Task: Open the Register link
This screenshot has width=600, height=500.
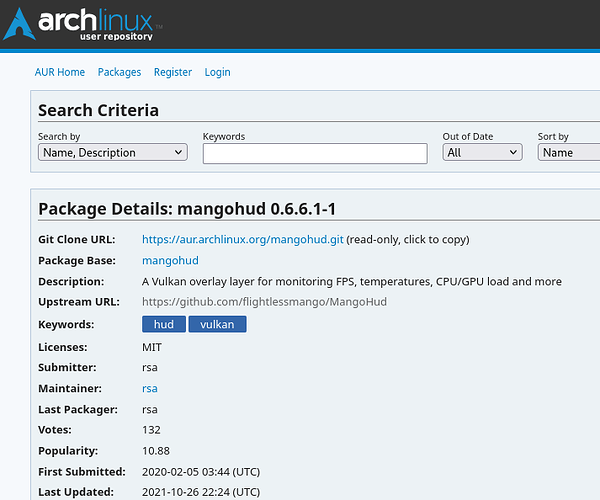Action: 173,72
